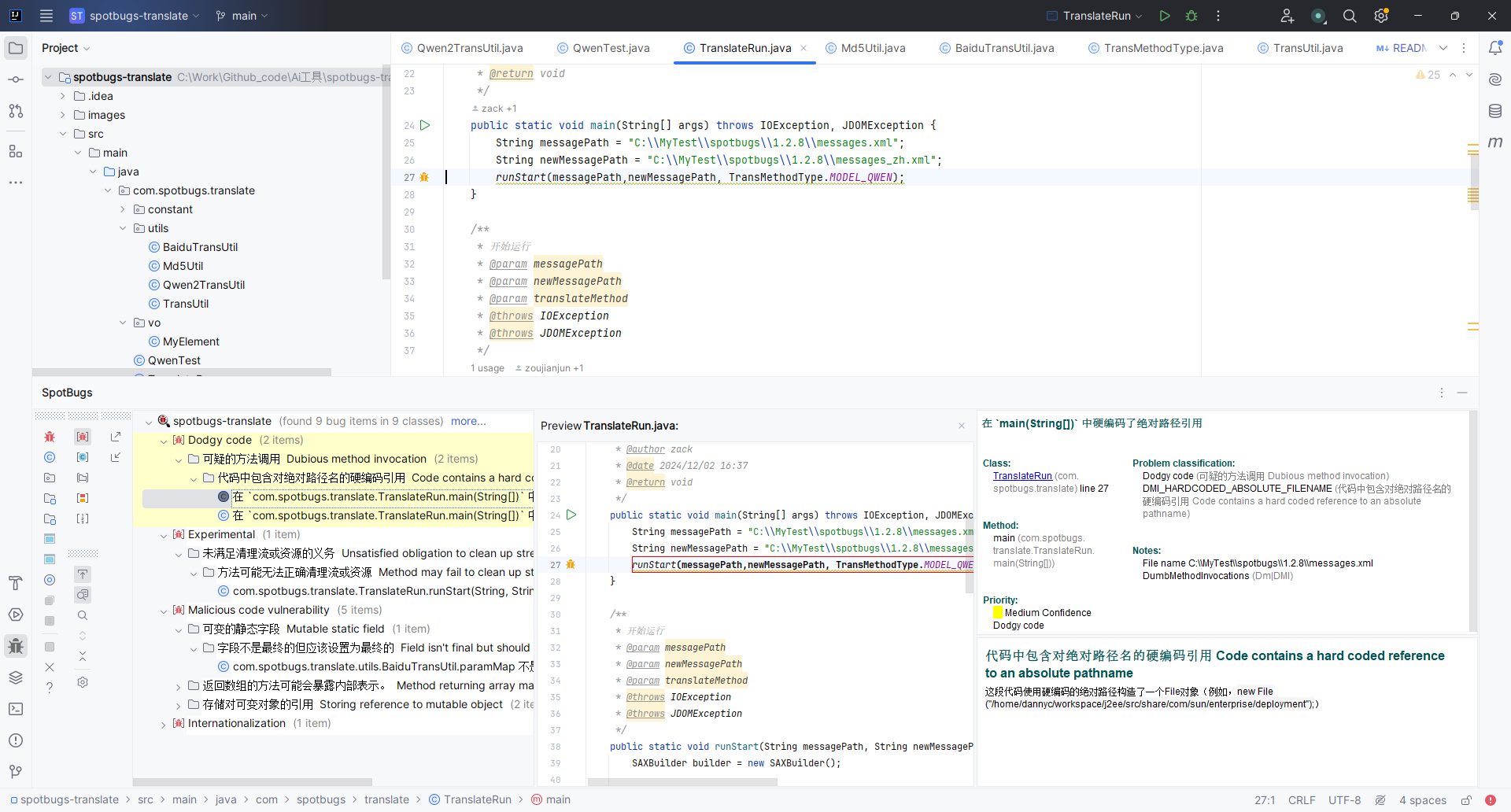This screenshot has width=1511, height=812.
Task: Open the main branch dropdown
Action: click(242, 16)
